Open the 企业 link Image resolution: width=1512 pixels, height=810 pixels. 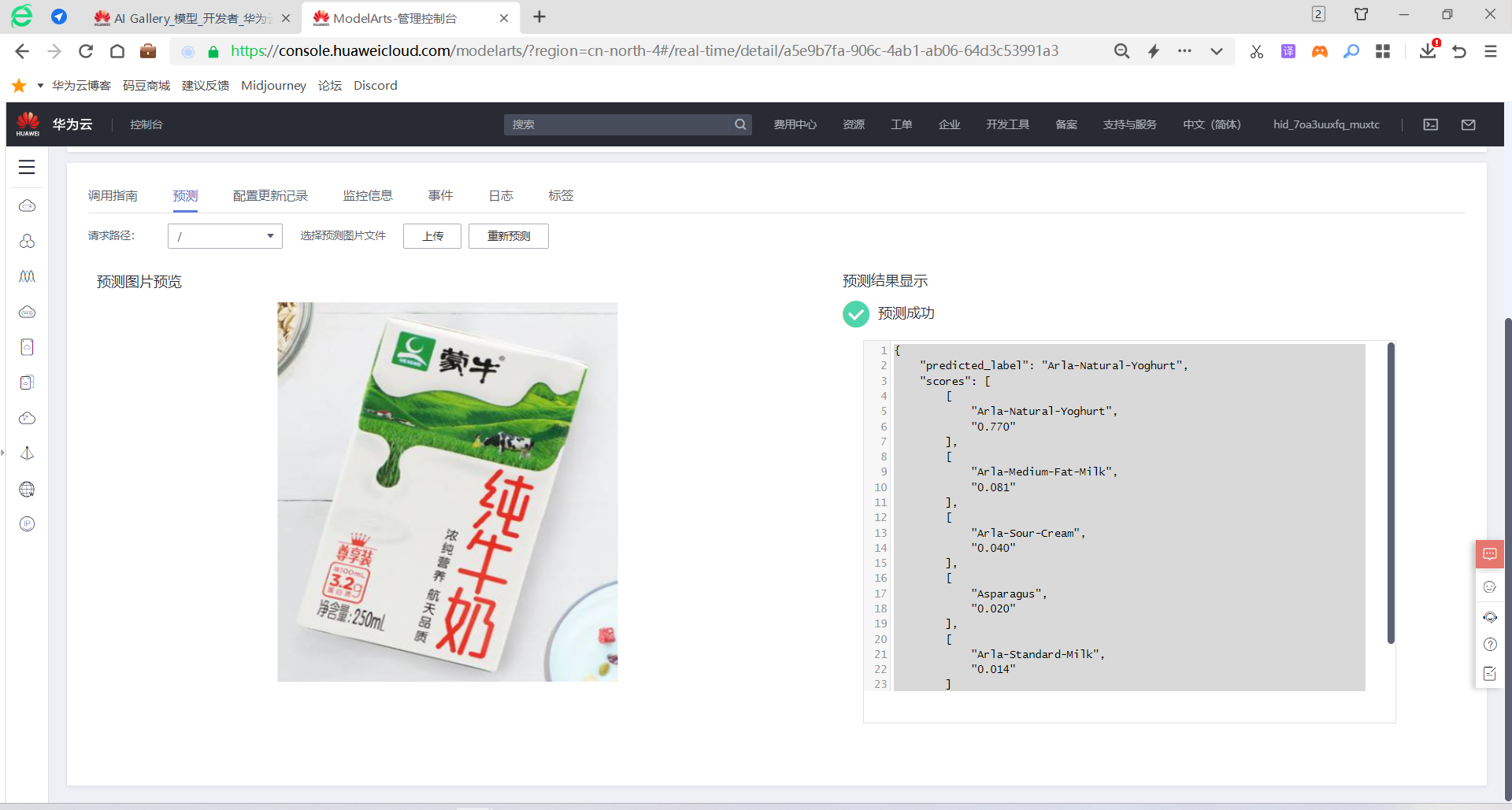950,124
